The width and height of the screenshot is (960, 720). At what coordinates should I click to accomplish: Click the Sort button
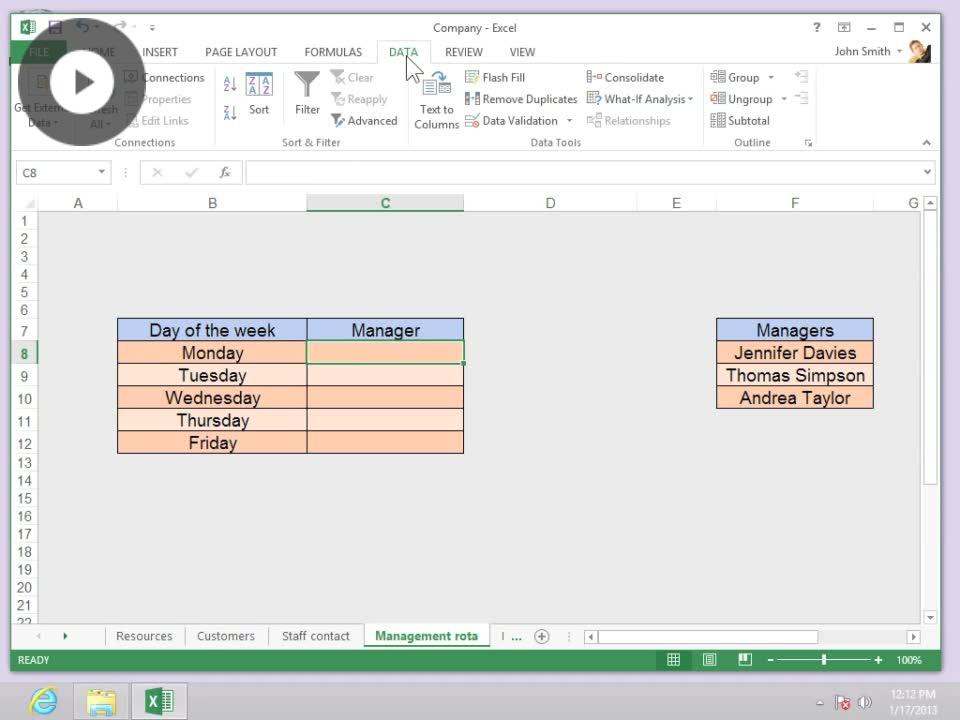pos(259,95)
